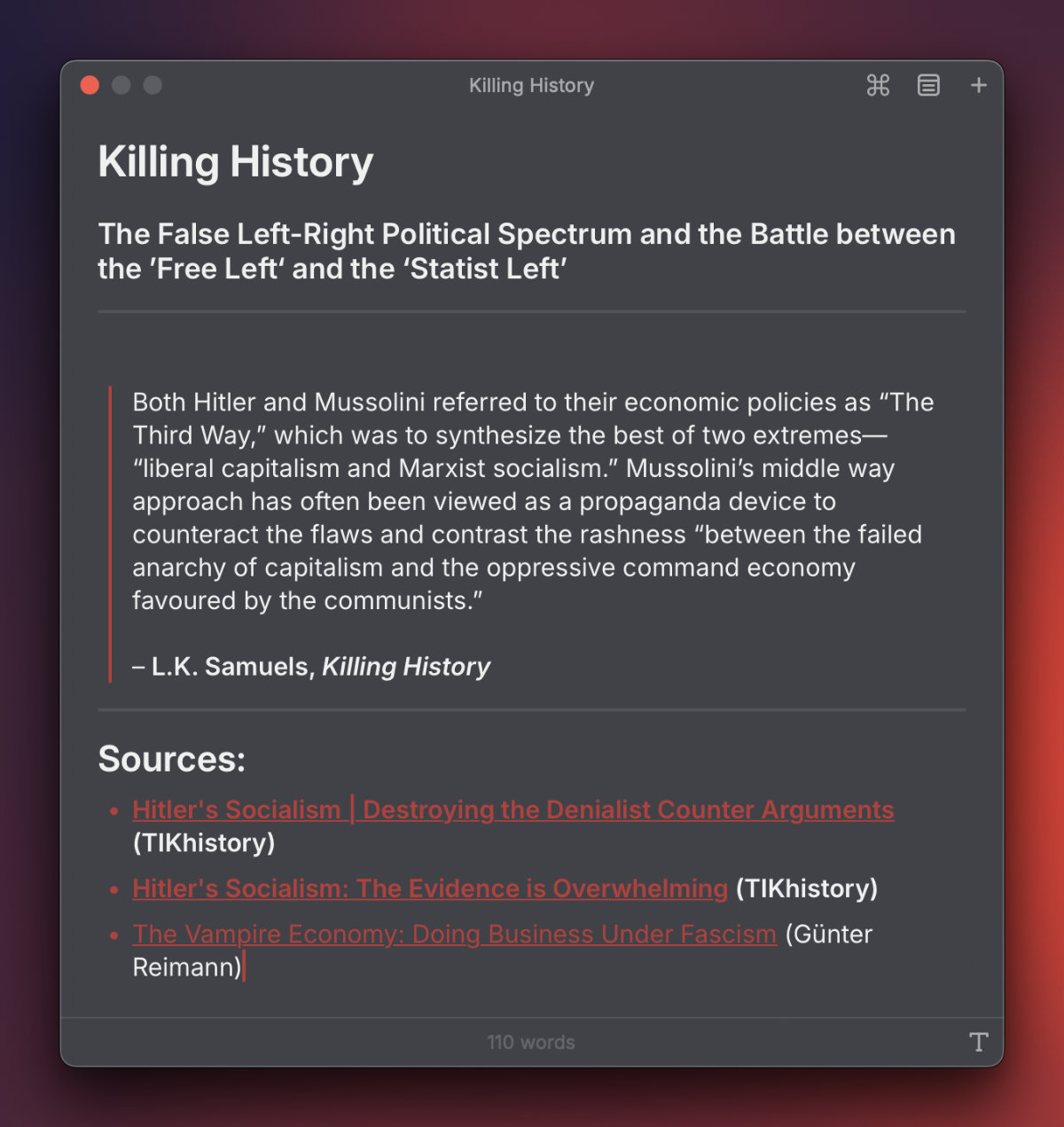Click (TIKhistory) after the Evidence link

tap(806, 888)
